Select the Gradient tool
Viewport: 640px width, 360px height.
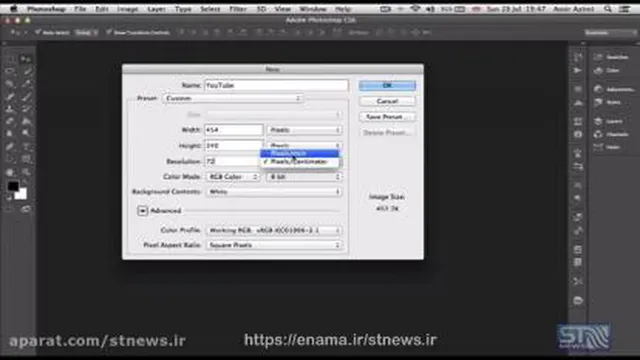(26, 121)
